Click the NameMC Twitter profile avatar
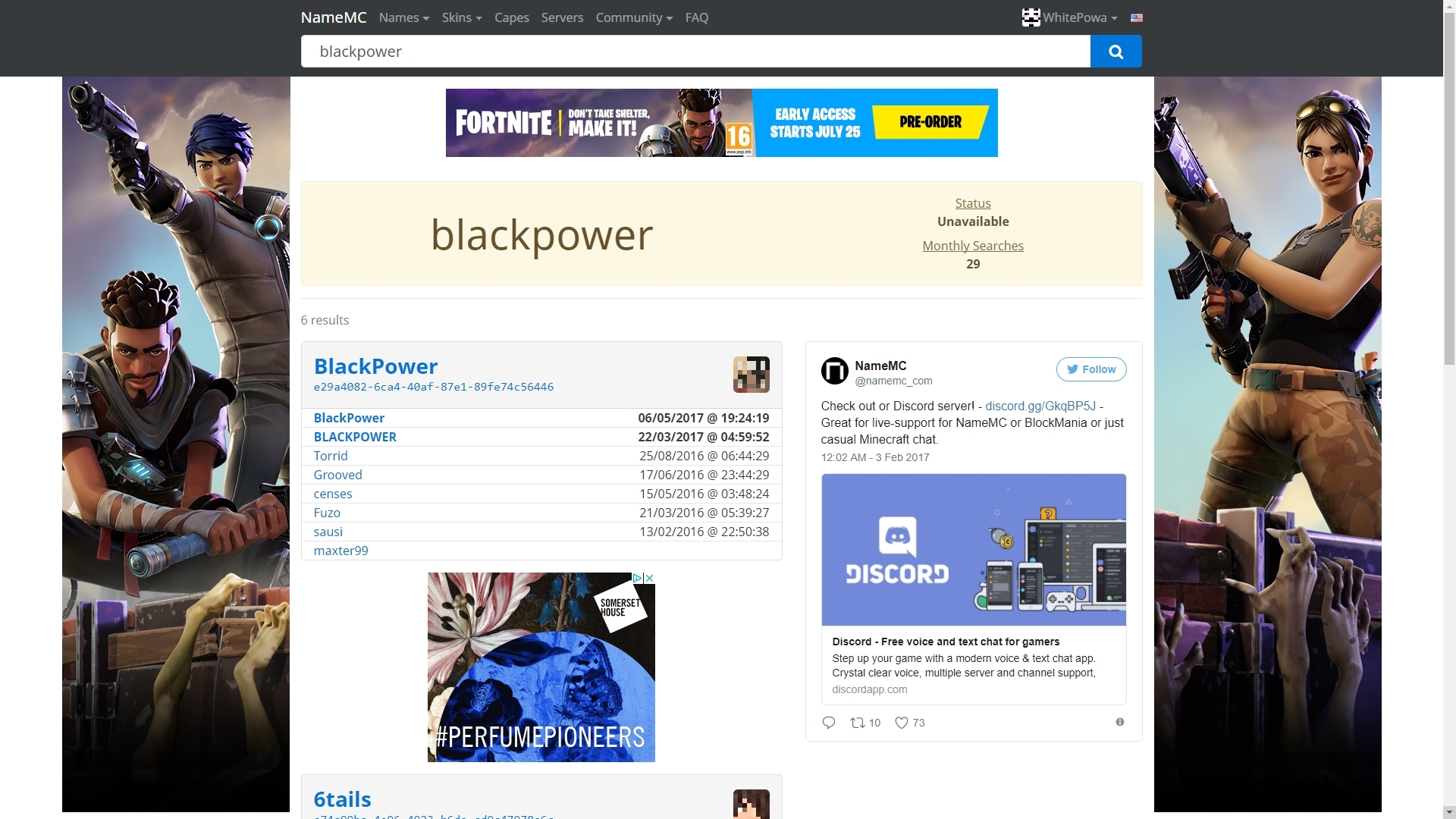The height and width of the screenshot is (819, 1456). (x=834, y=372)
